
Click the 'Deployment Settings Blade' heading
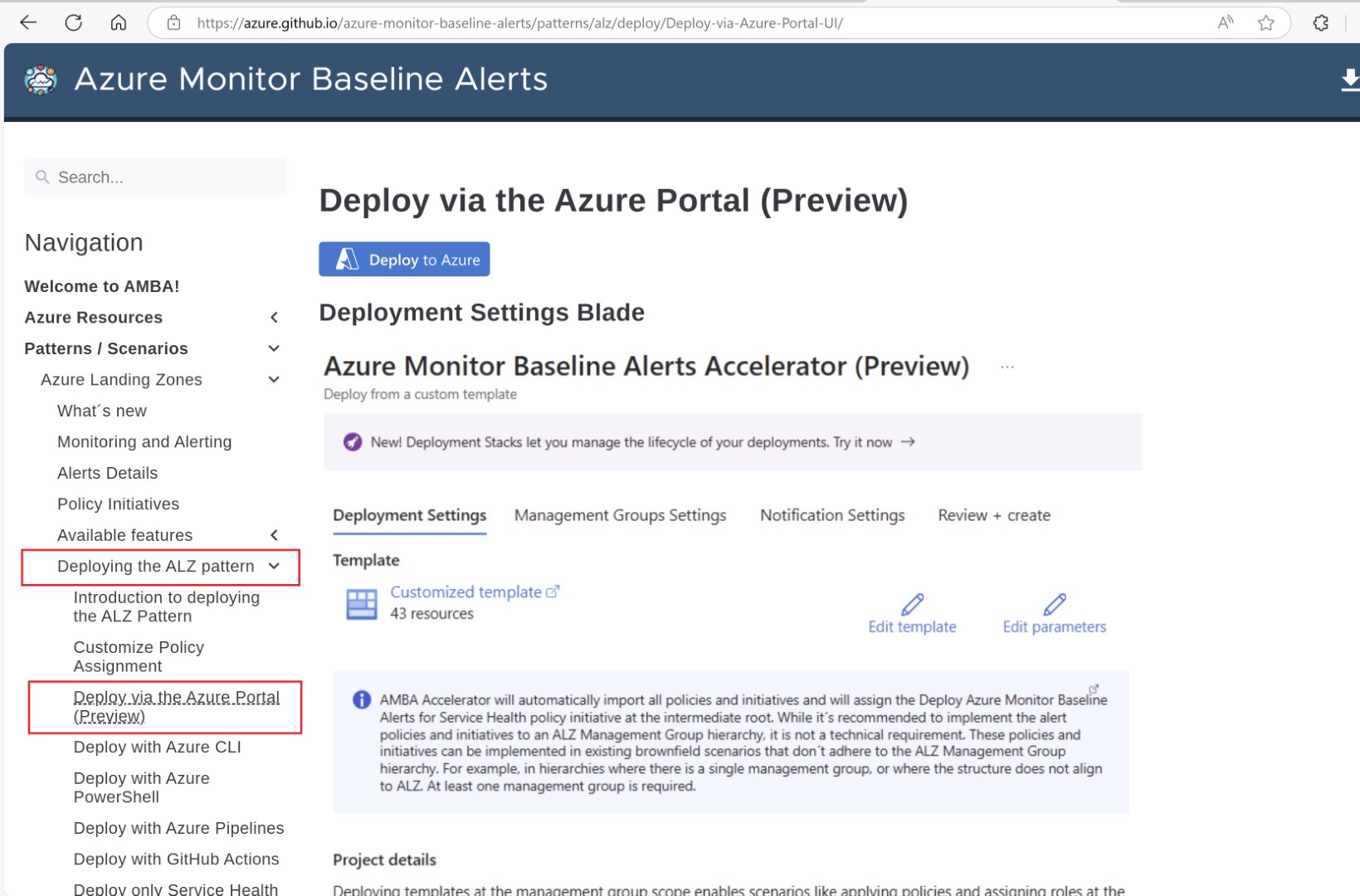[481, 312]
